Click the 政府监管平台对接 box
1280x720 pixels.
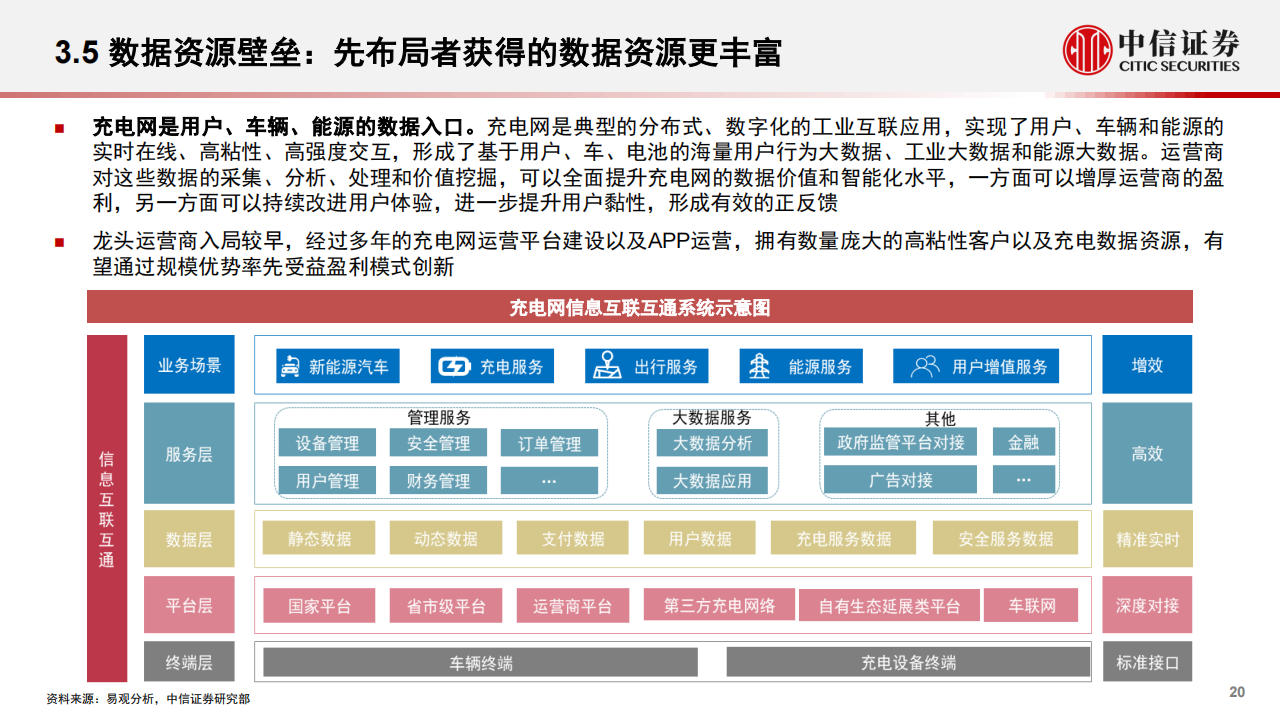pyautogui.click(x=900, y=442)
